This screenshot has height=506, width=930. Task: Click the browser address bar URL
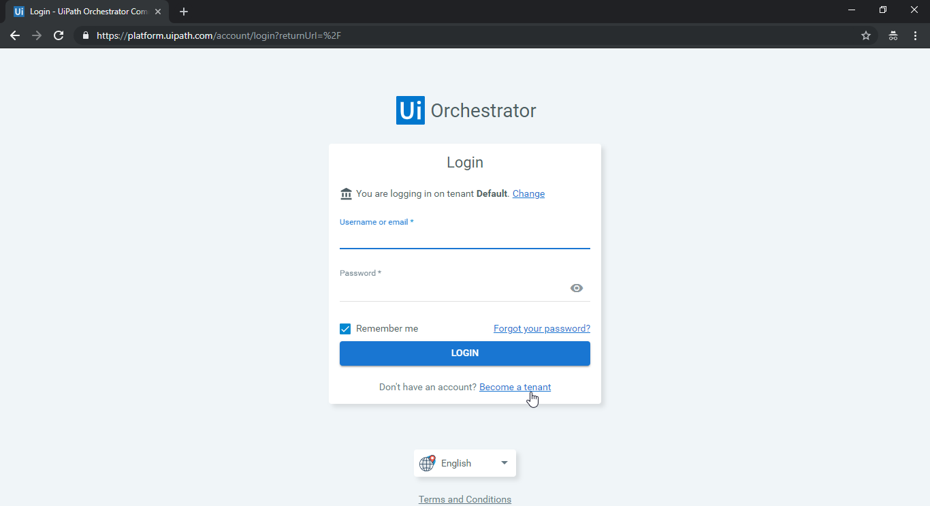pyautogui.click(x=219, y=36)
